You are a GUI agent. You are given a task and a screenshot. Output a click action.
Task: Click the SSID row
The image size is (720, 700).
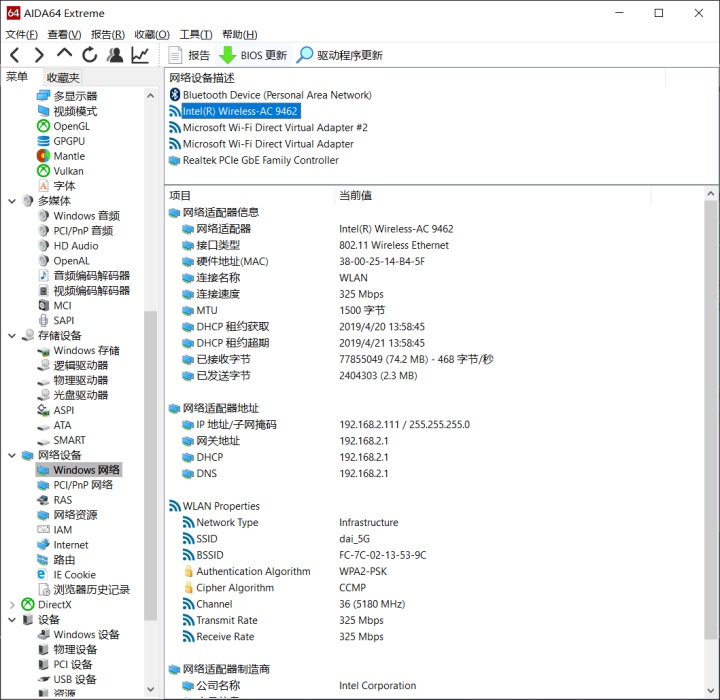click(276, 539)
